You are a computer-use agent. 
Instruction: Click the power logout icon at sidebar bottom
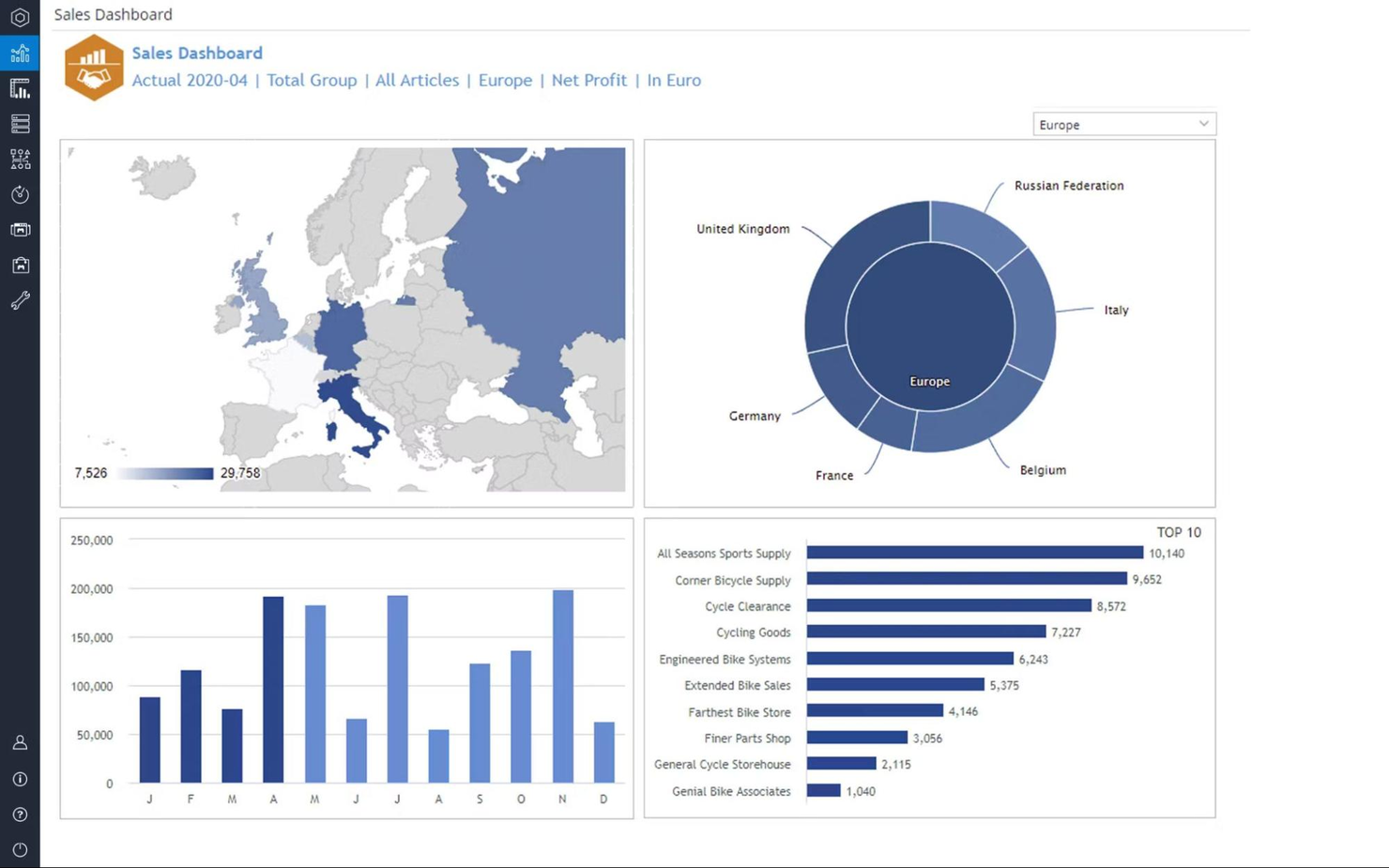(x=20, y=849)
